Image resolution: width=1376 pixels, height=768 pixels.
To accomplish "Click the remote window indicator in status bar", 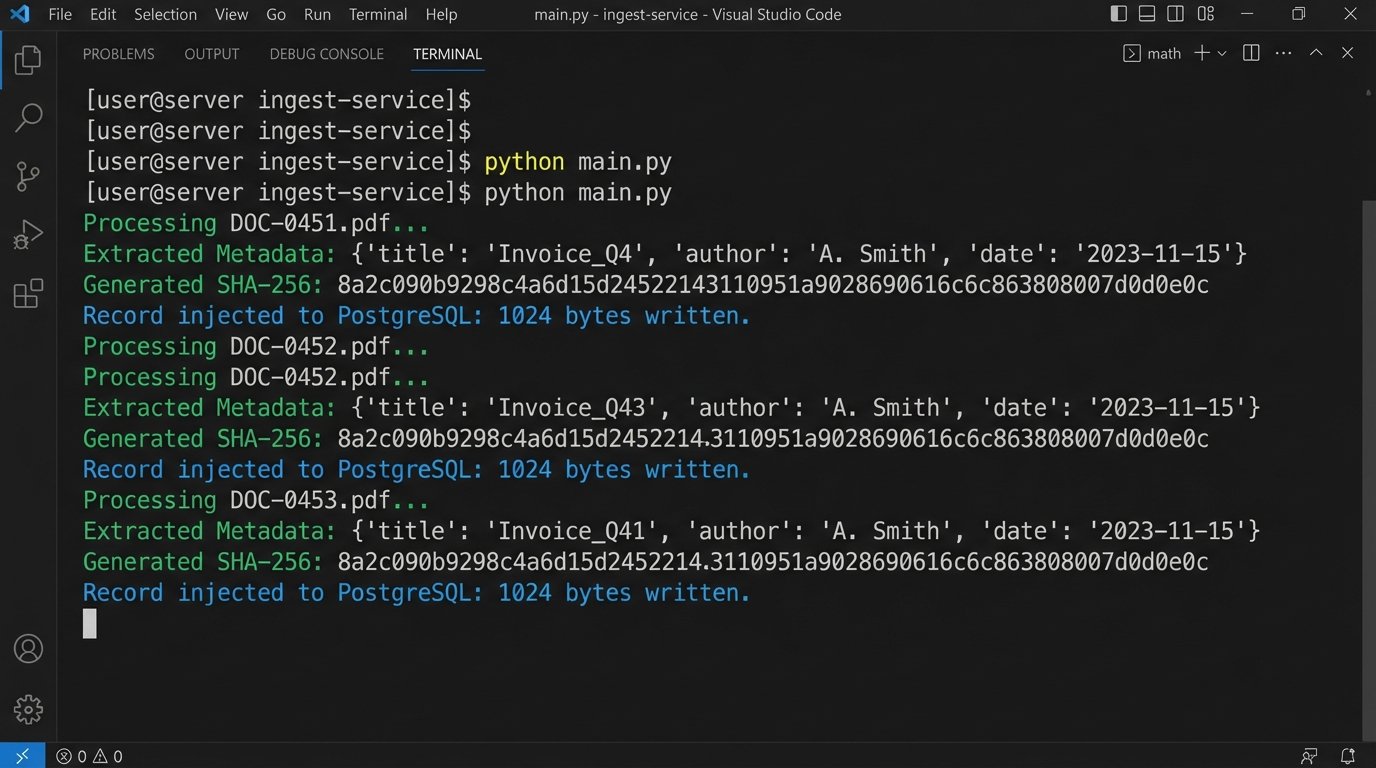I will (x=22, y=756).
